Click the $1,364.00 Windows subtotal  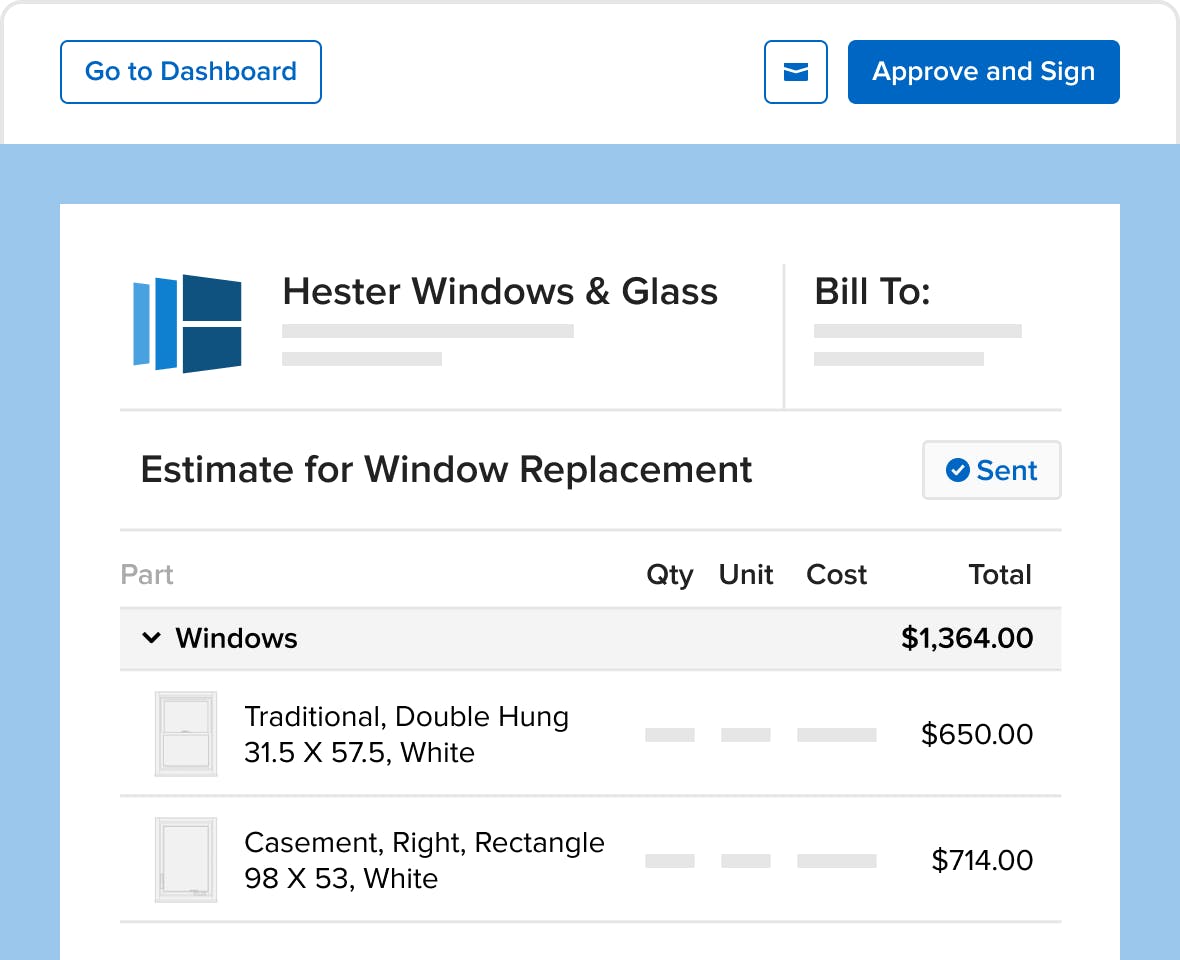(967, 638)
